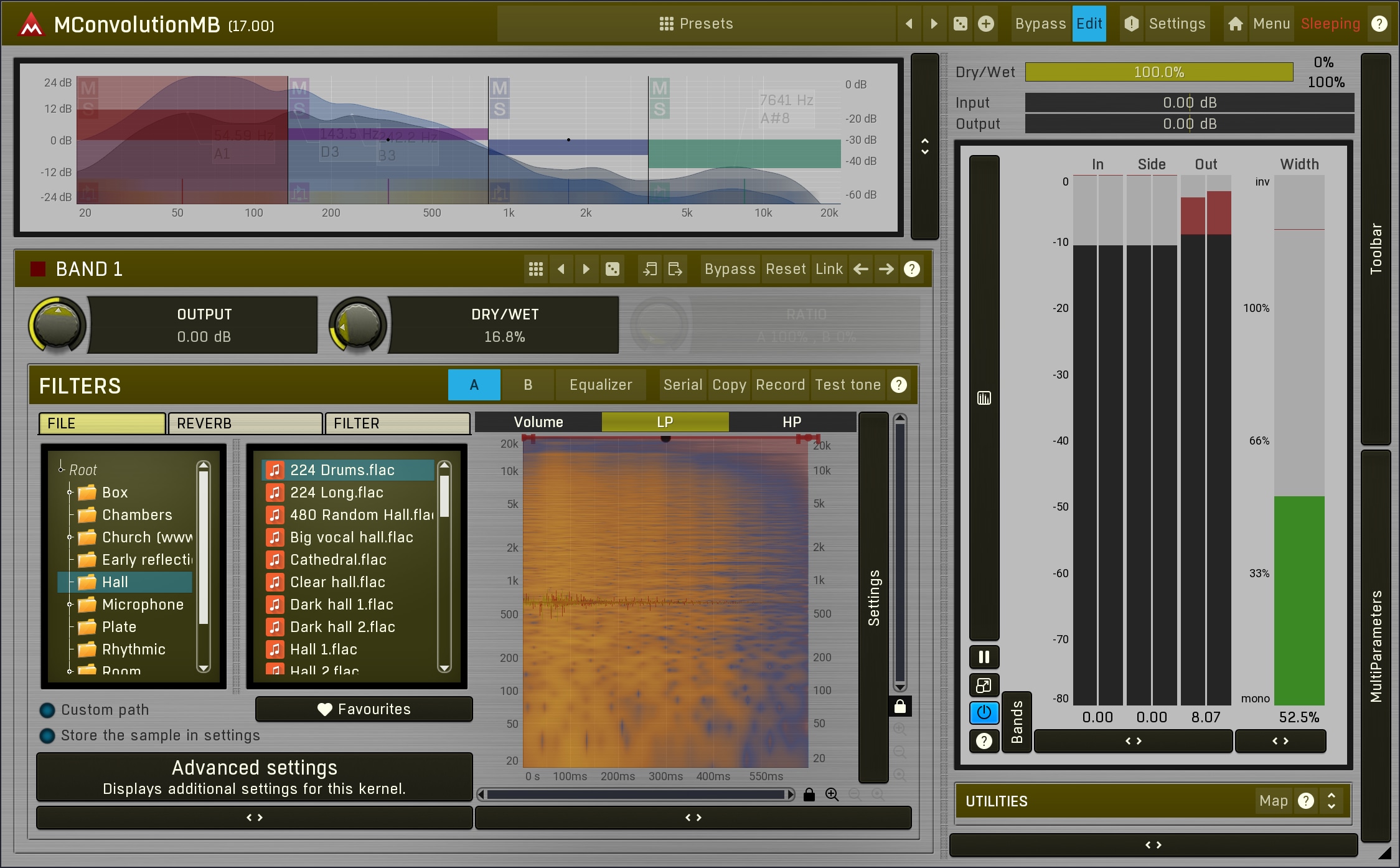Toggle the Band 1 Bypass button
The height and width of the screenshot is (868, 1400).
tap(730, 269)
